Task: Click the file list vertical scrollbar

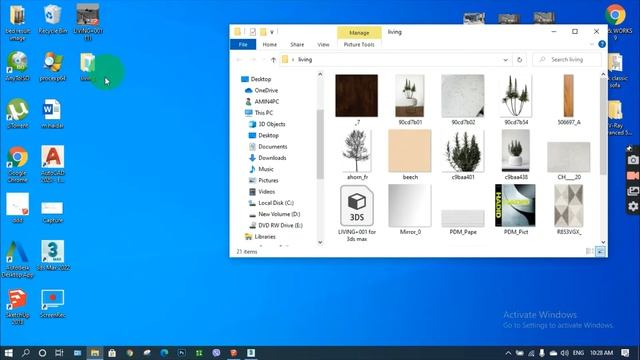Action: (603, 127)
